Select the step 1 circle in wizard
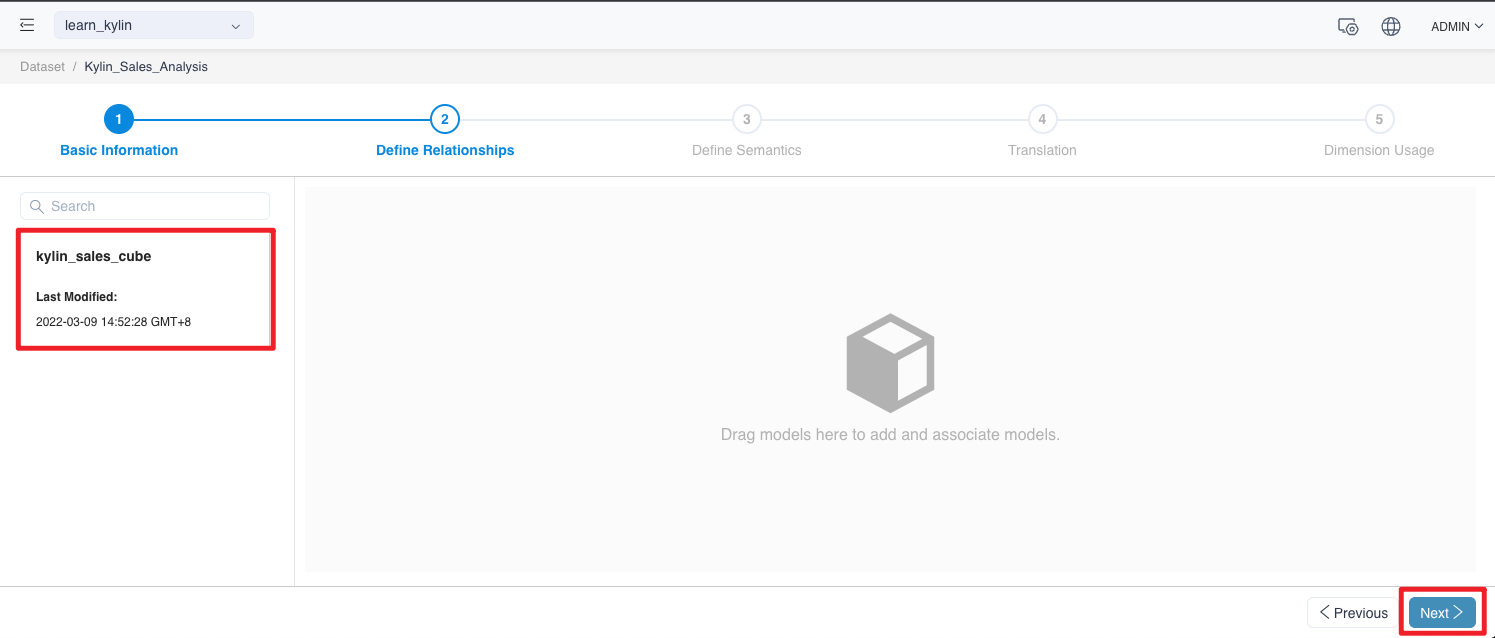 point(118,120)
